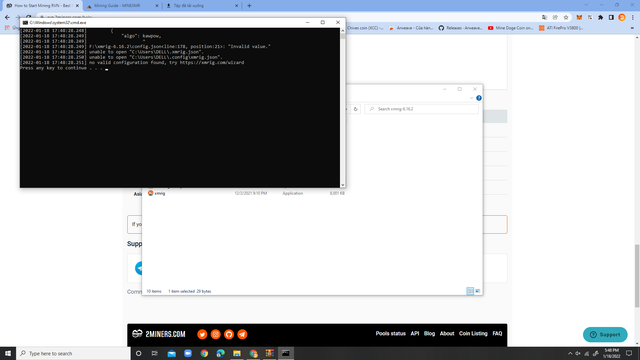Open 2Miners Telegram link in footer
This screenshot has height=360, width=640.
pyautogui.click(x=242, y=334)
